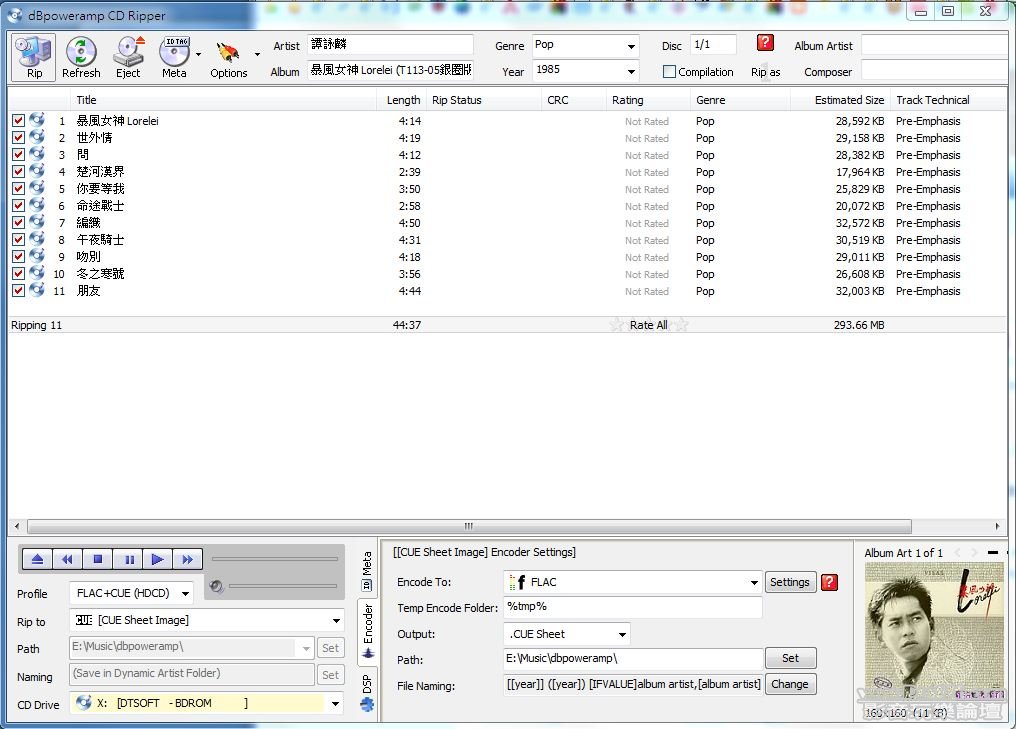
Task: Pause playback in the player
Action: click(128, 559)
